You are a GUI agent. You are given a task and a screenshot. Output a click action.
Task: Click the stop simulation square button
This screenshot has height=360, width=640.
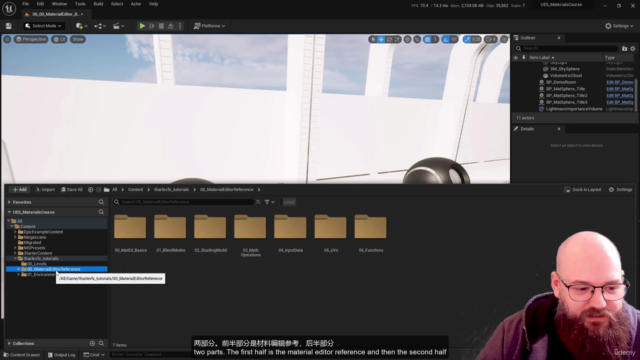(x=161, y=26)
